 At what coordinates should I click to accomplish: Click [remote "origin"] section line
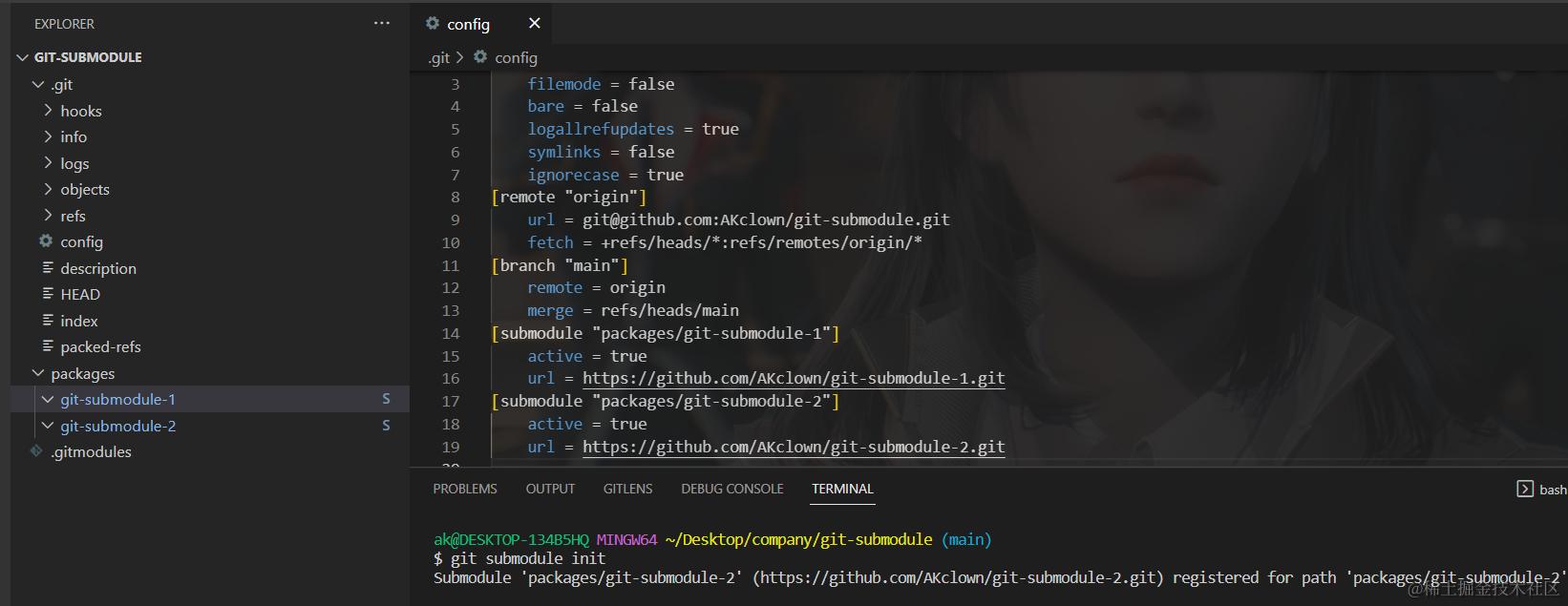click(569, 197)
